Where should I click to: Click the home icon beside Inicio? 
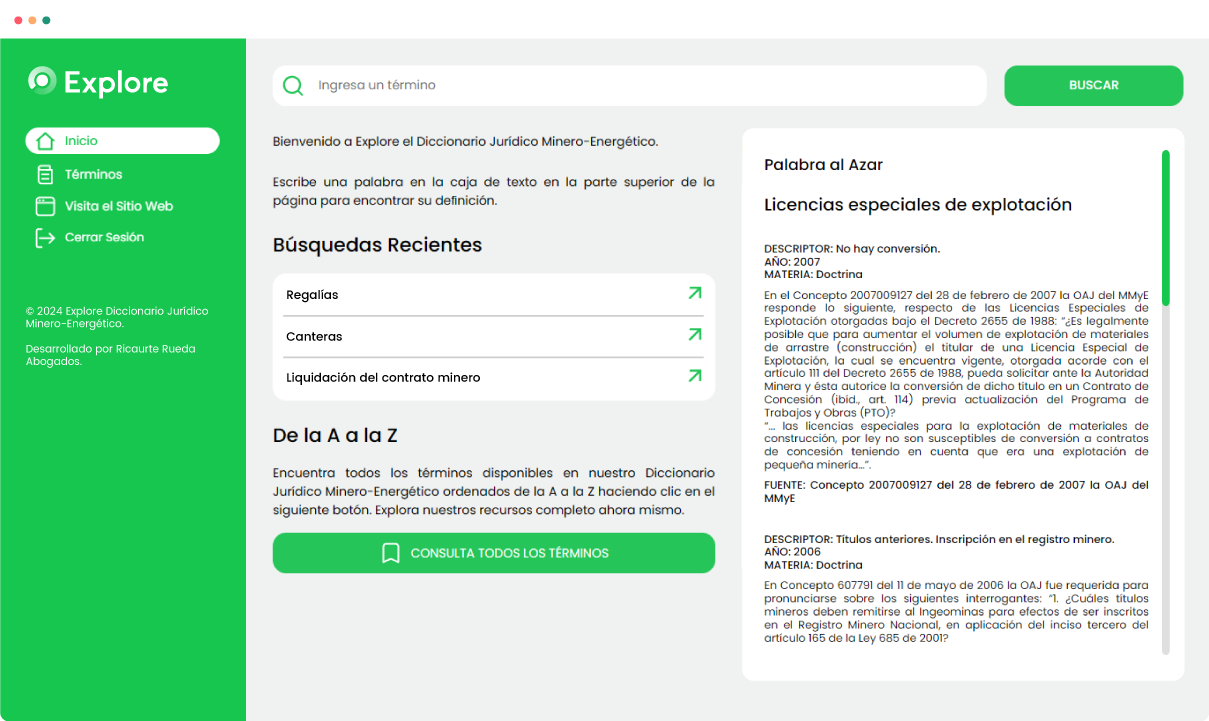[45, 141]
